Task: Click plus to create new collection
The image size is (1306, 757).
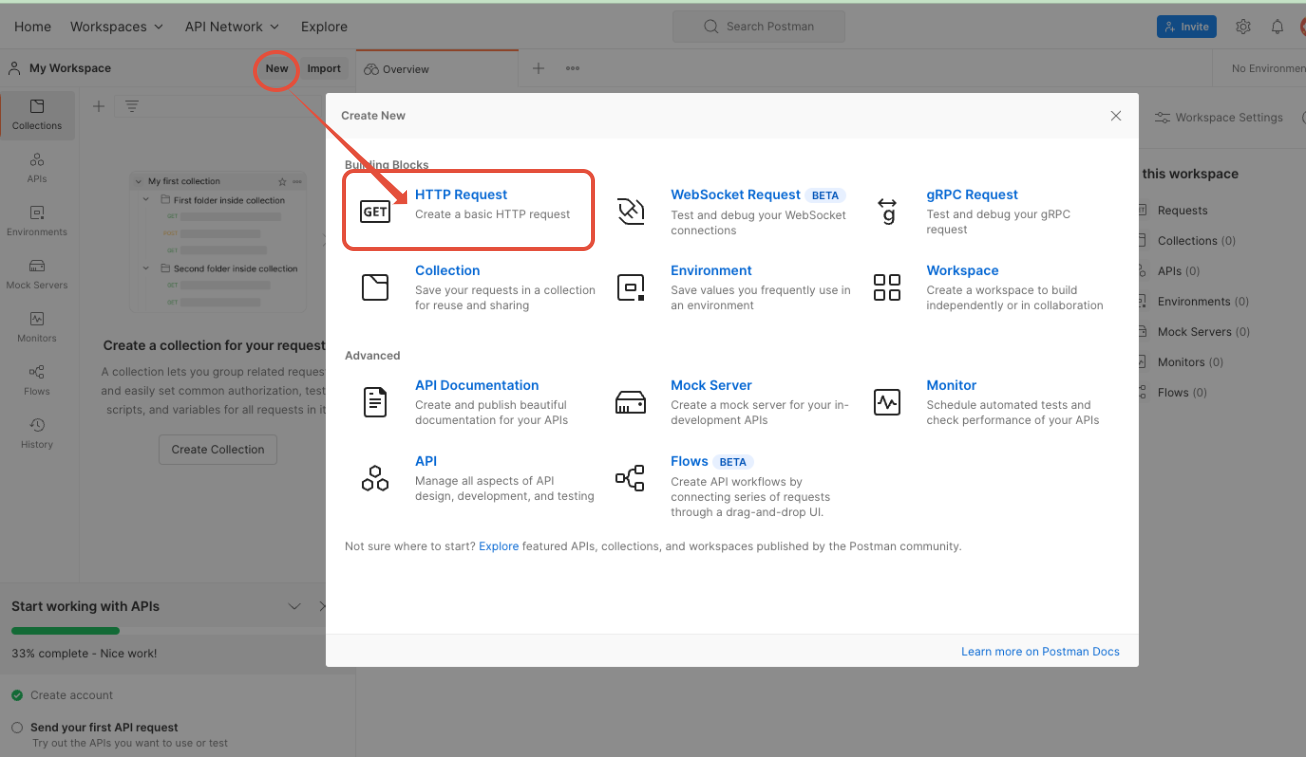Action: coord(98,106)
